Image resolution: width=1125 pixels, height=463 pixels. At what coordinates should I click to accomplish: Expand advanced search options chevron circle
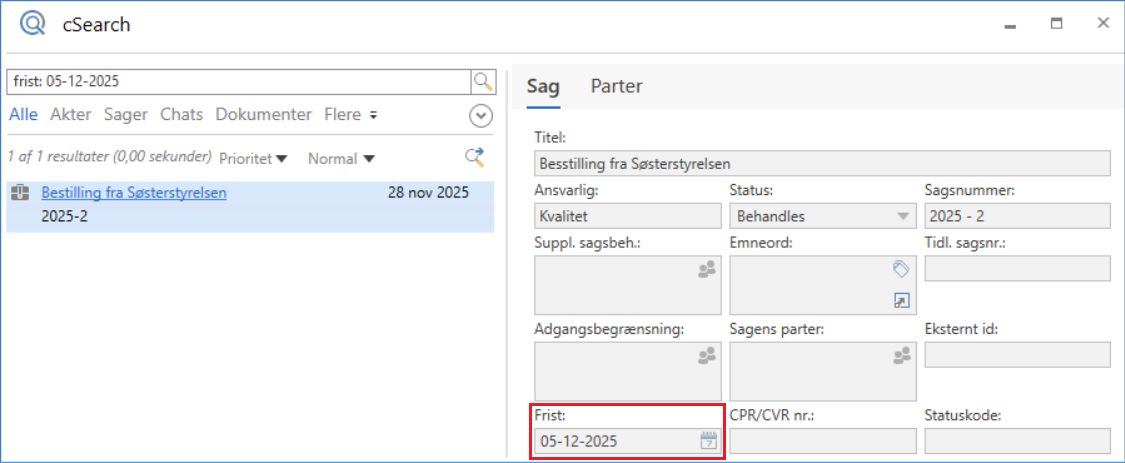click(481, 116)
